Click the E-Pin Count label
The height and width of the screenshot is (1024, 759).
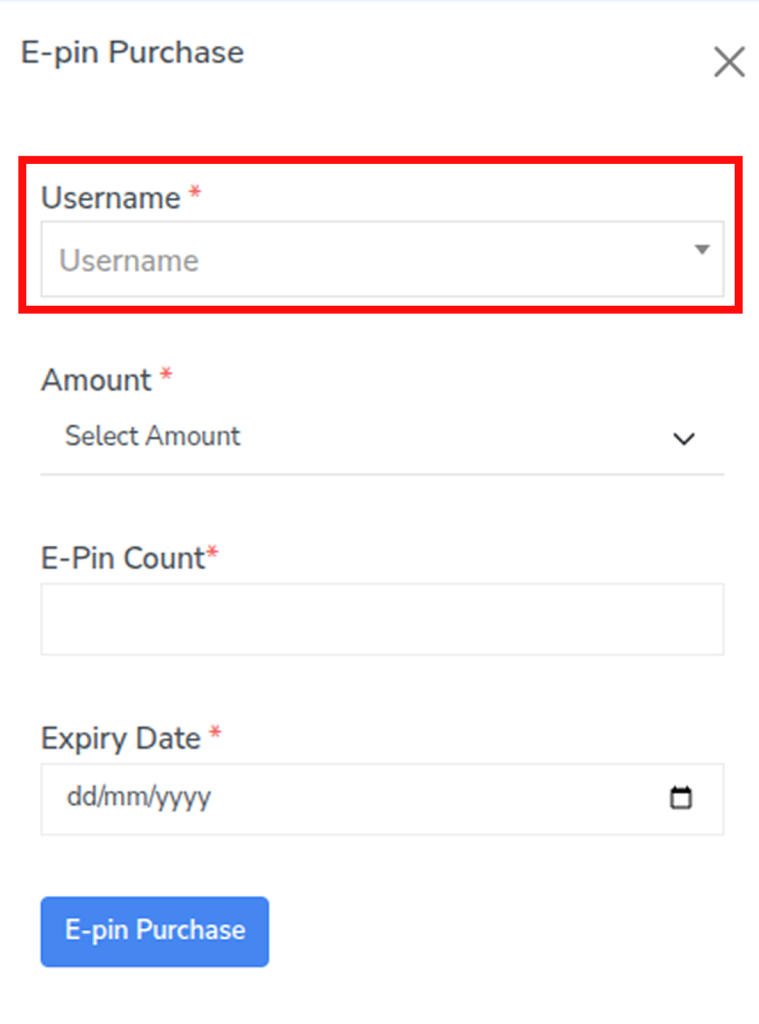pyautogui.click(x=122, y=558)
